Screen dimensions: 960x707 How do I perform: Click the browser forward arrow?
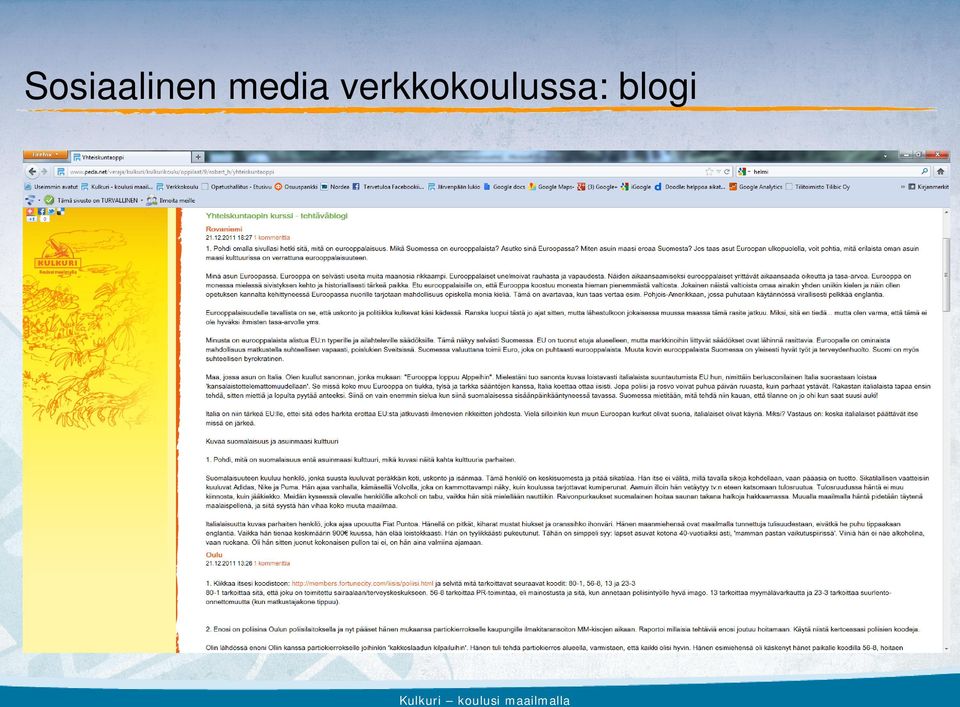(44, 172)
